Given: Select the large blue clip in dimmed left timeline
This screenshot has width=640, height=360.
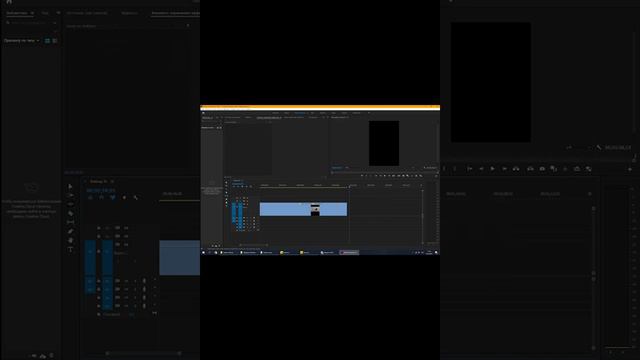Looking at the screenshot, I should (180, 258).
